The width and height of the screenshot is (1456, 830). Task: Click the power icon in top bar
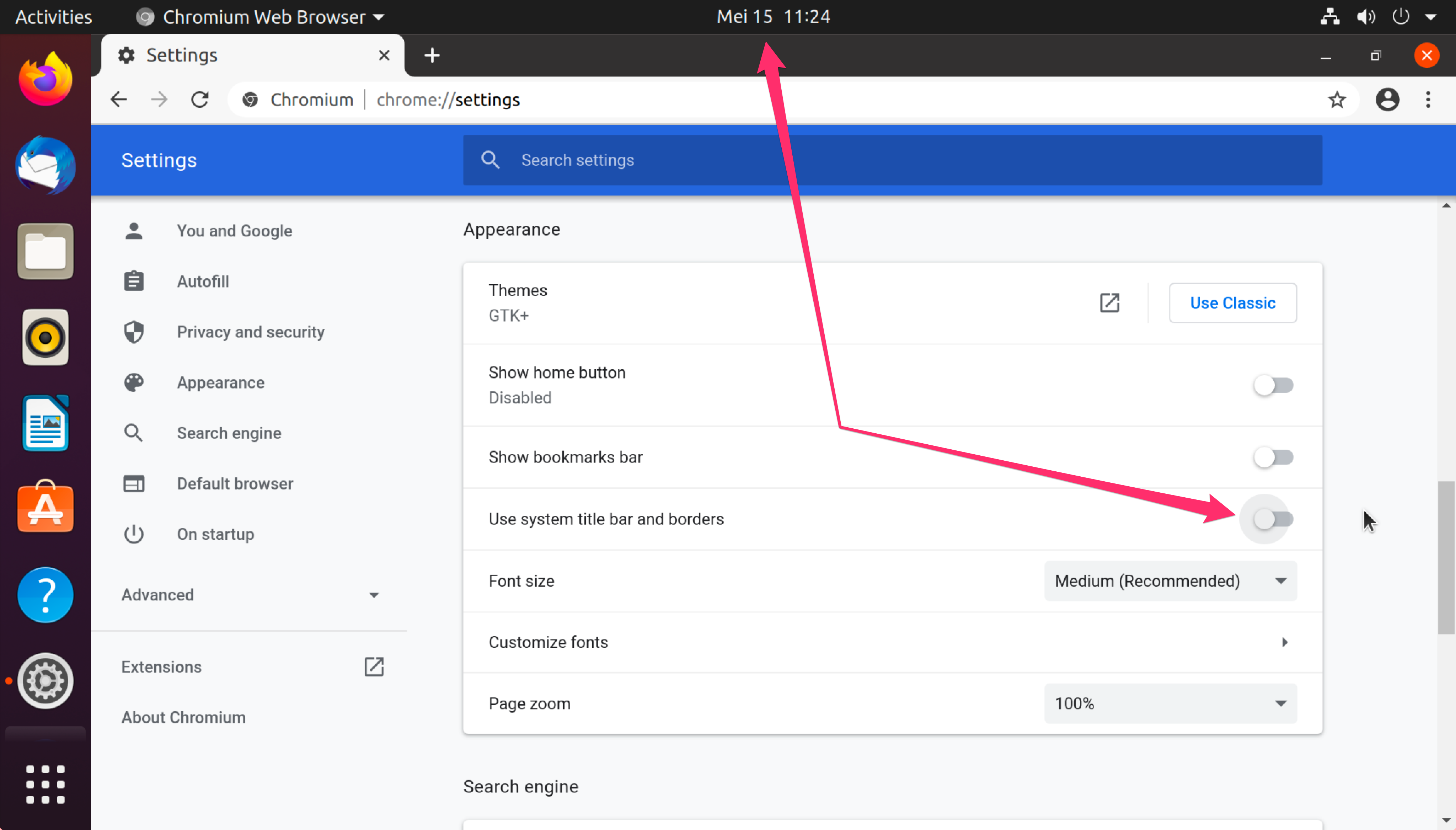tap(1401, 17)
